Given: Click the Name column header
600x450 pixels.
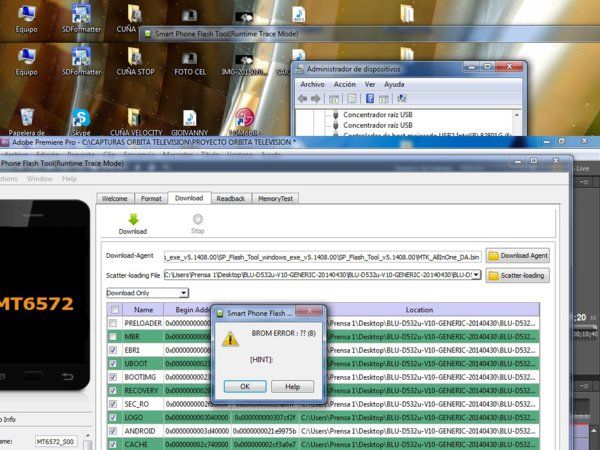Looking at the screenshot, I should [143, 310].
